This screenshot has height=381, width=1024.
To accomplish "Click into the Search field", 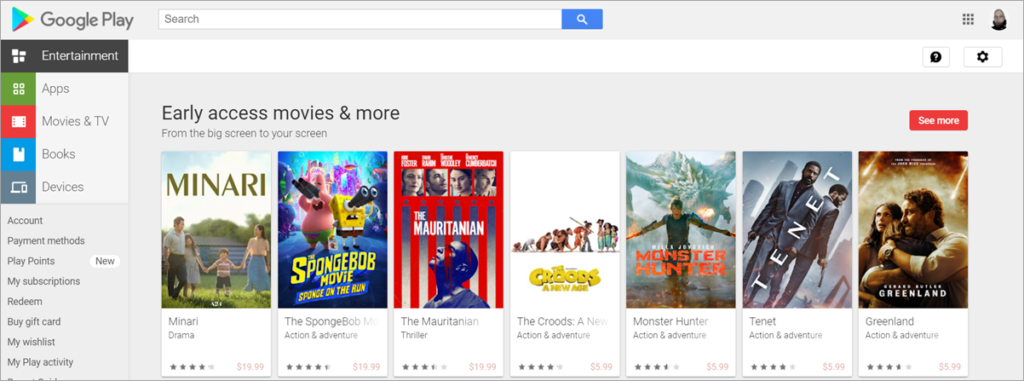I will pos(360,19).
